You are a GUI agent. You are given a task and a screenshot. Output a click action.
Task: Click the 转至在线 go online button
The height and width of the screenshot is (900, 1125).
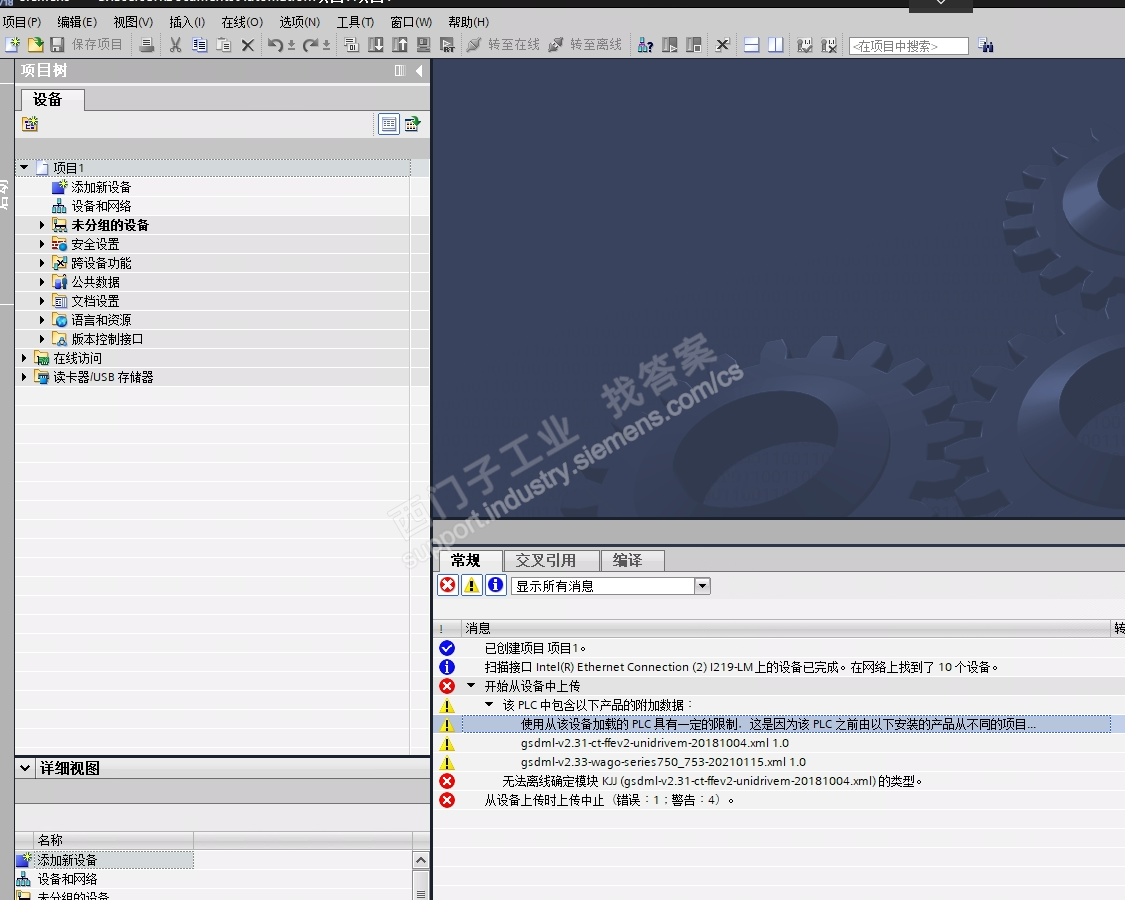503,44
